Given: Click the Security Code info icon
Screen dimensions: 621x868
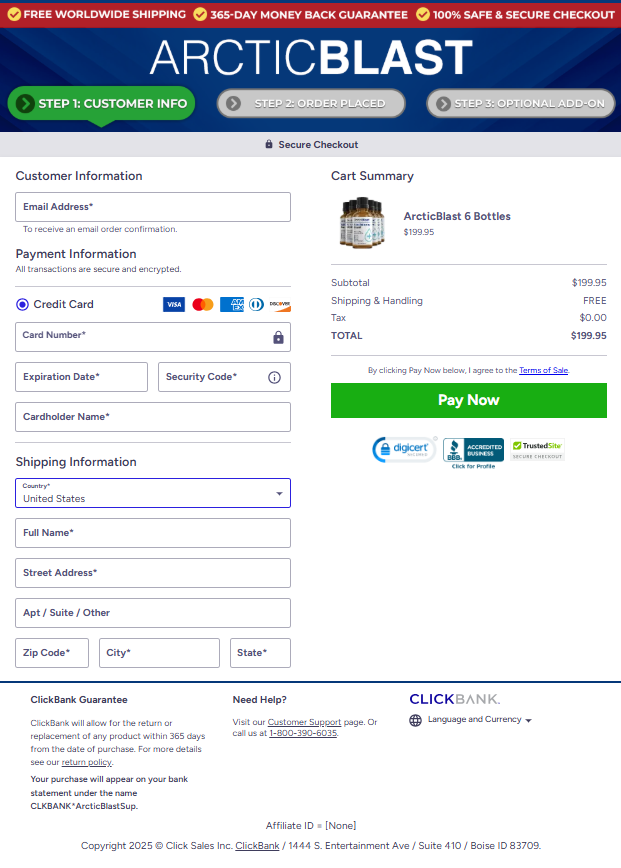Looking at the screenshot, I should tap(274, 377).
